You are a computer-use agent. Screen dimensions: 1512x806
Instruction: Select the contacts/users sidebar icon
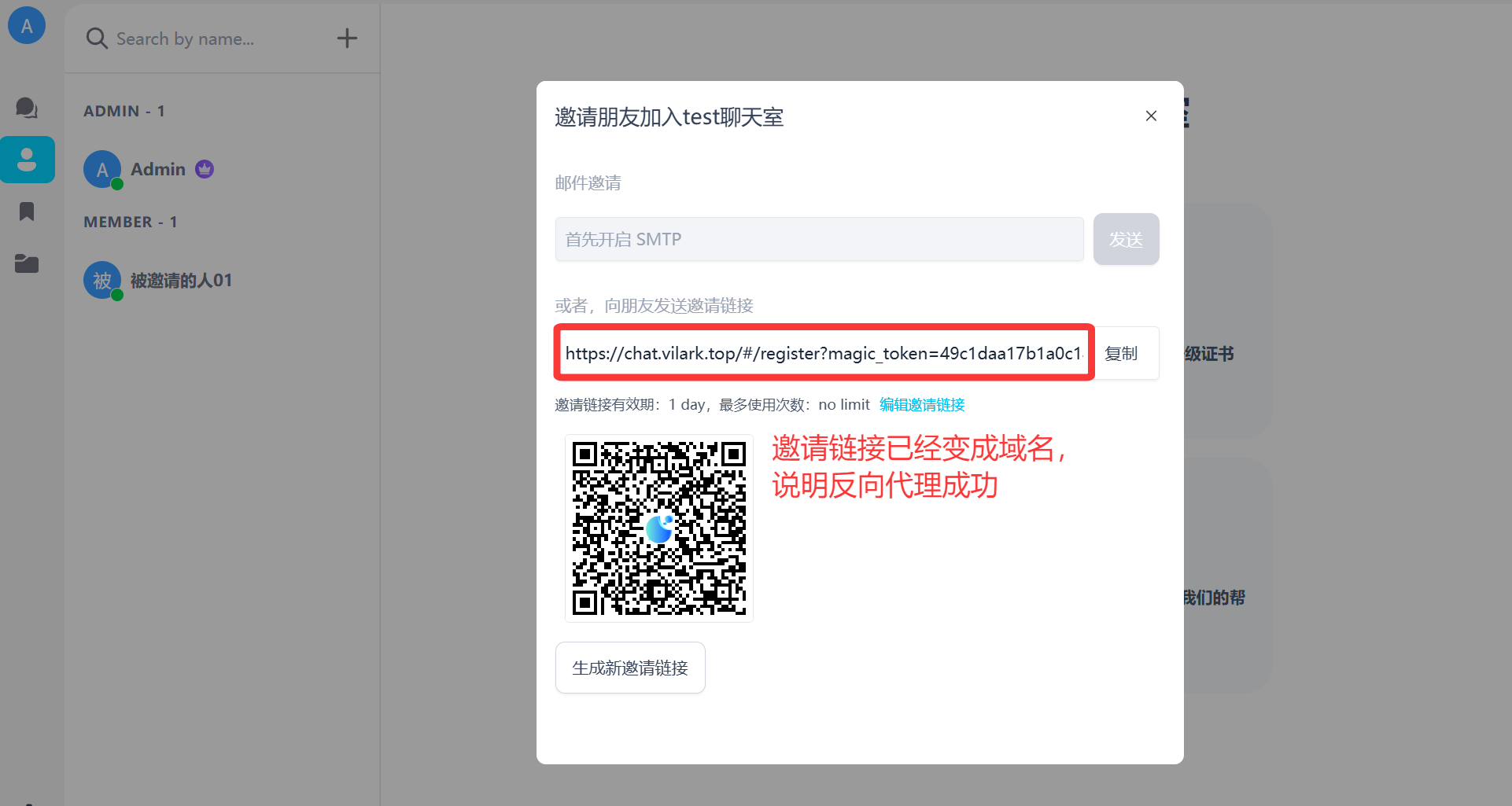(27, 160)
